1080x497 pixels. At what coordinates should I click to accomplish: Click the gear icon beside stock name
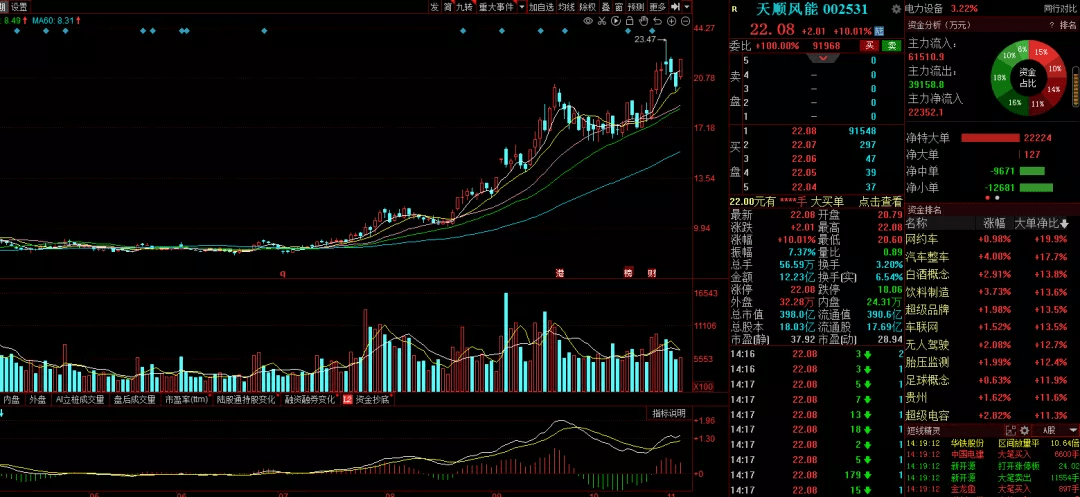tap(896, 9)
